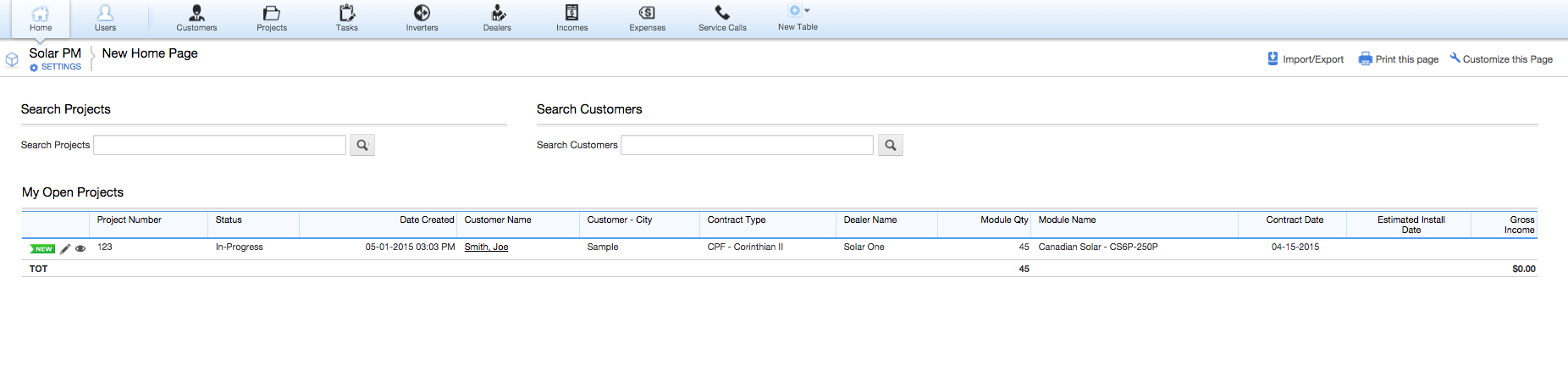Sort by Project Number column
The image size is (1568, 389).
pyautogui.click(x=129, y=220)
